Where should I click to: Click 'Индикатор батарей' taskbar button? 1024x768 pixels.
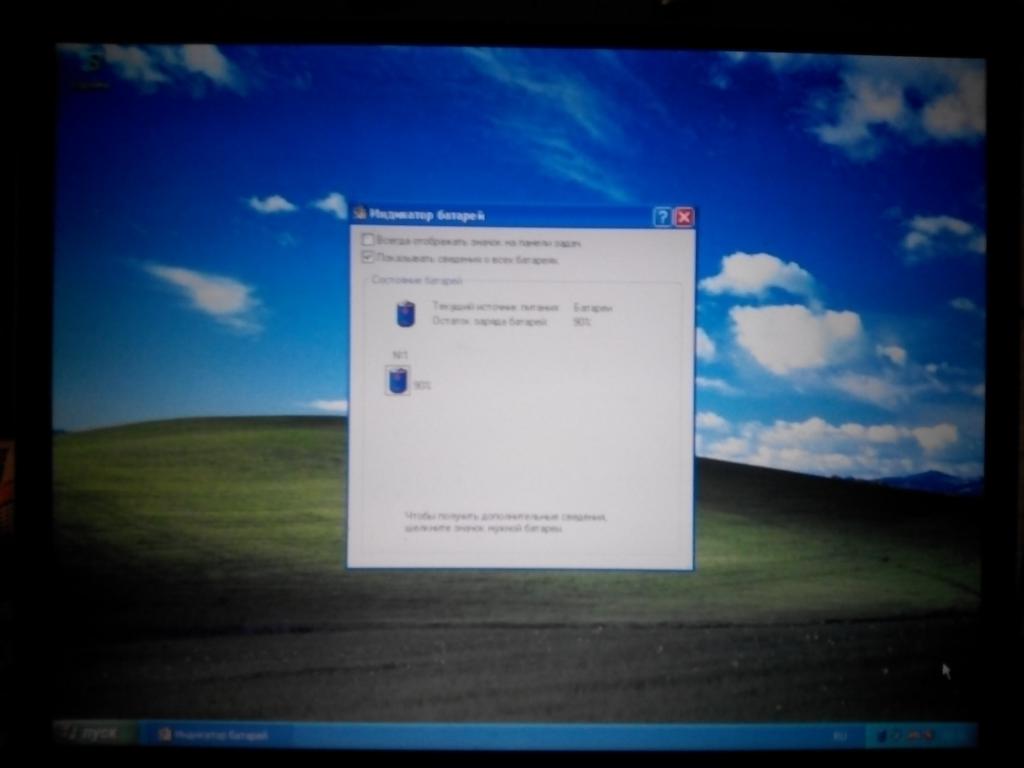point(215,735)
